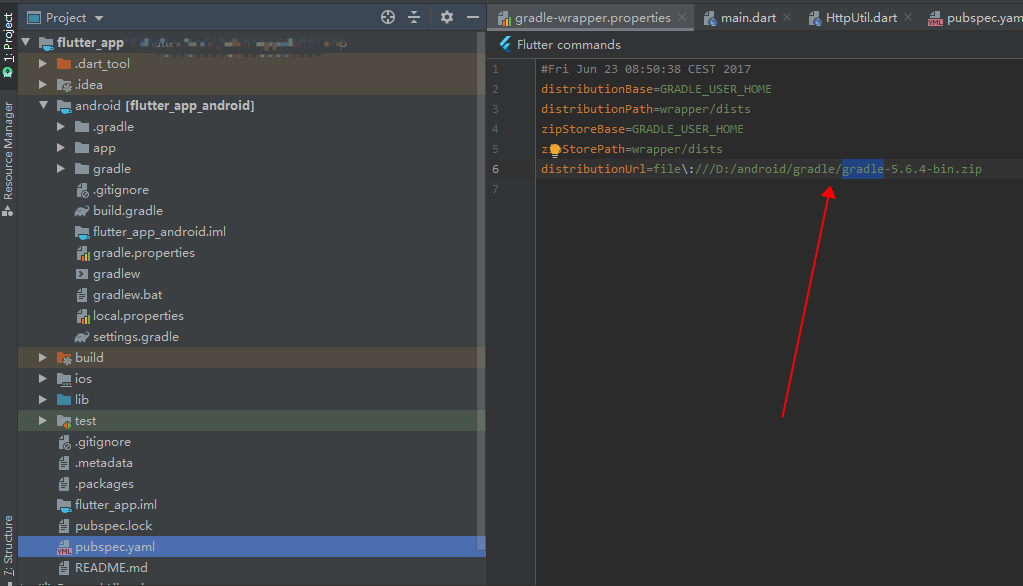Image resolution: width=1023 pixels, height=586 pixels.
Task: Open the 1: Project side tool tab
Action: (x=8, y=44)
